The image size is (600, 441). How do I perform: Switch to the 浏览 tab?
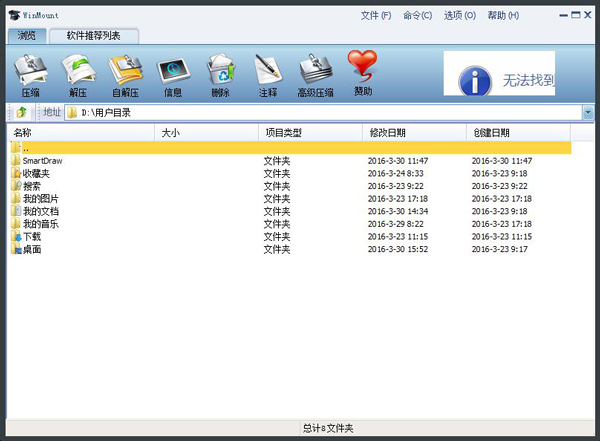point(27,36)
